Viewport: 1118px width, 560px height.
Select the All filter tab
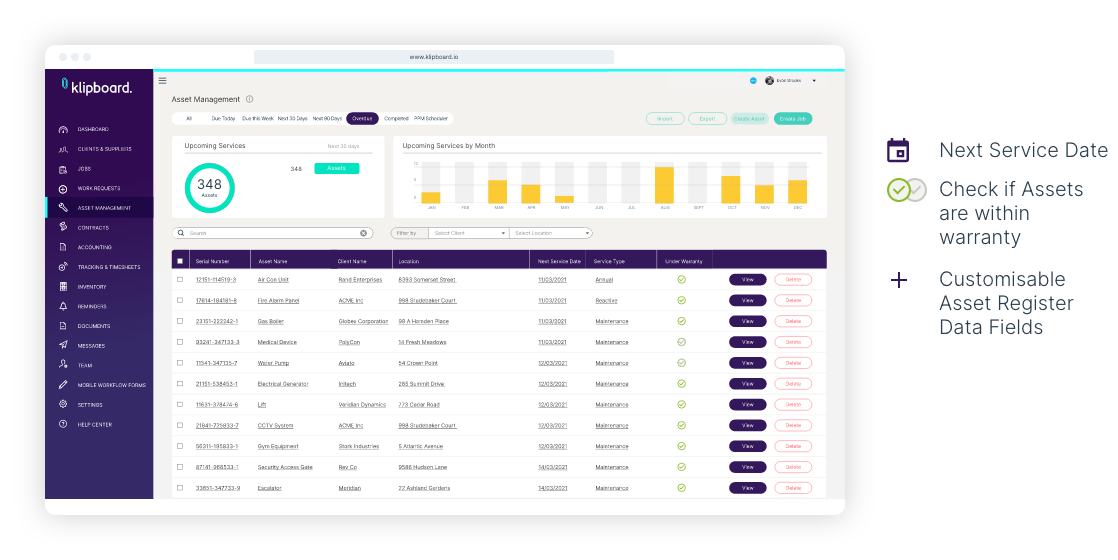coord(189,118)
